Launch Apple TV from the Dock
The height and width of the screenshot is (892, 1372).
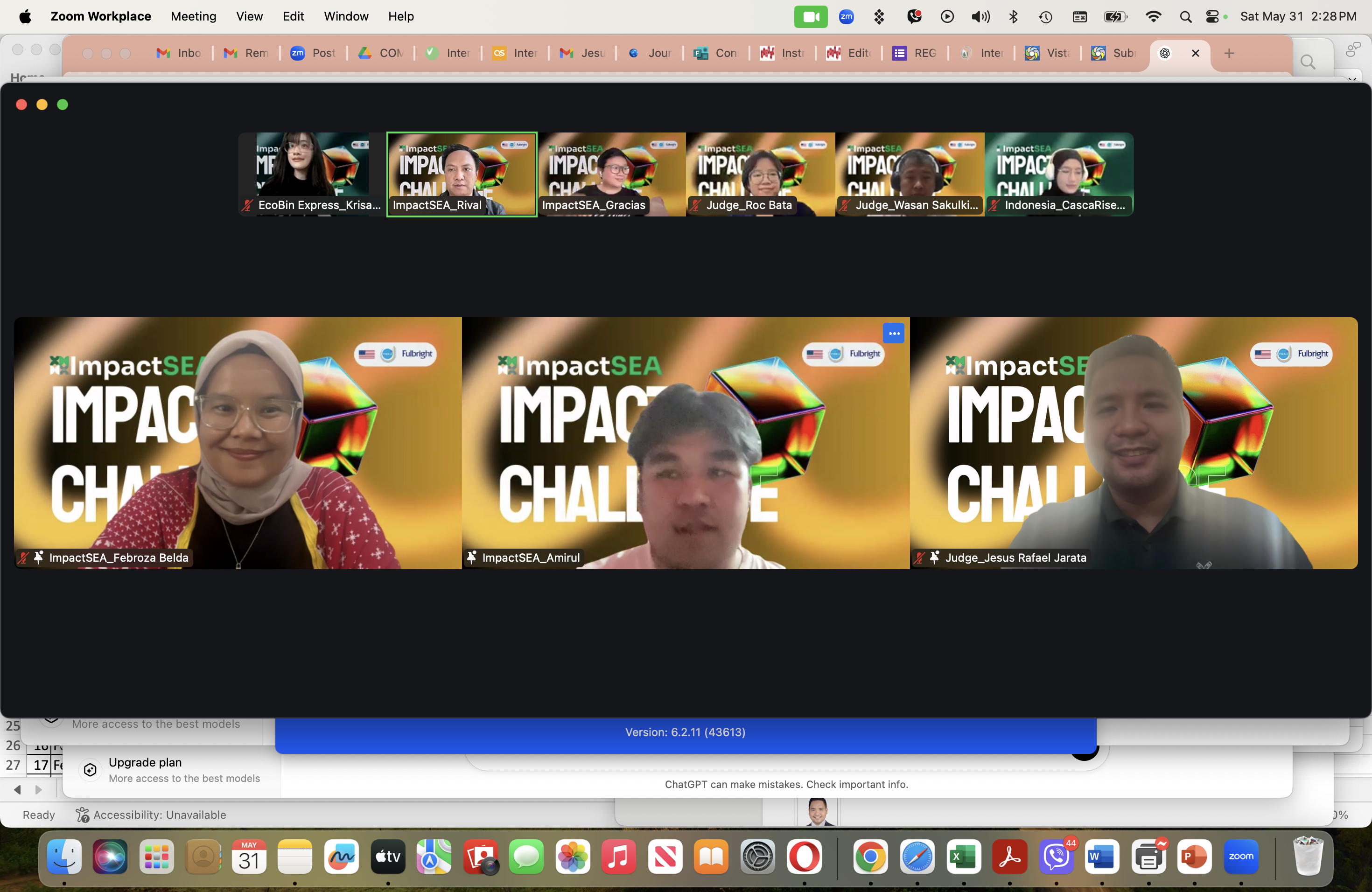[x=388, y=857]
